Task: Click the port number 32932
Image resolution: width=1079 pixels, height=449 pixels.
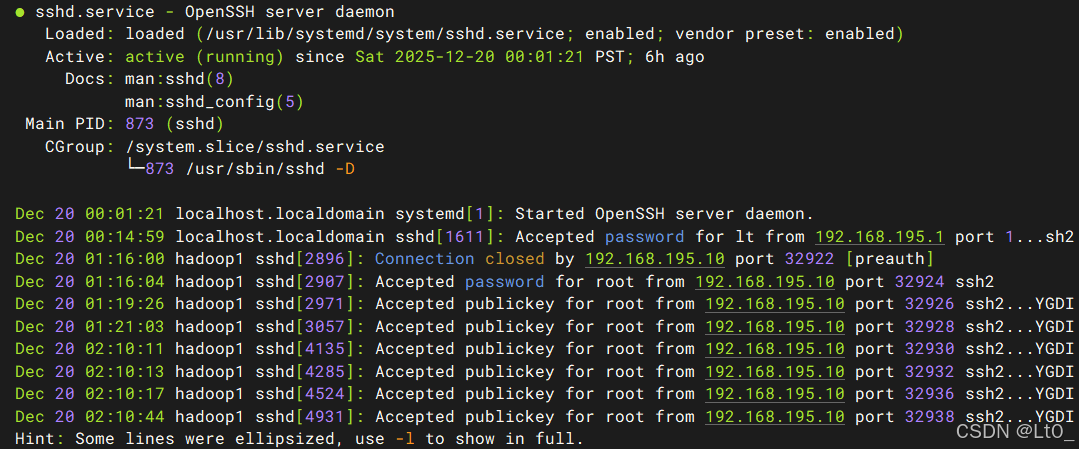Action: [930, 373]
